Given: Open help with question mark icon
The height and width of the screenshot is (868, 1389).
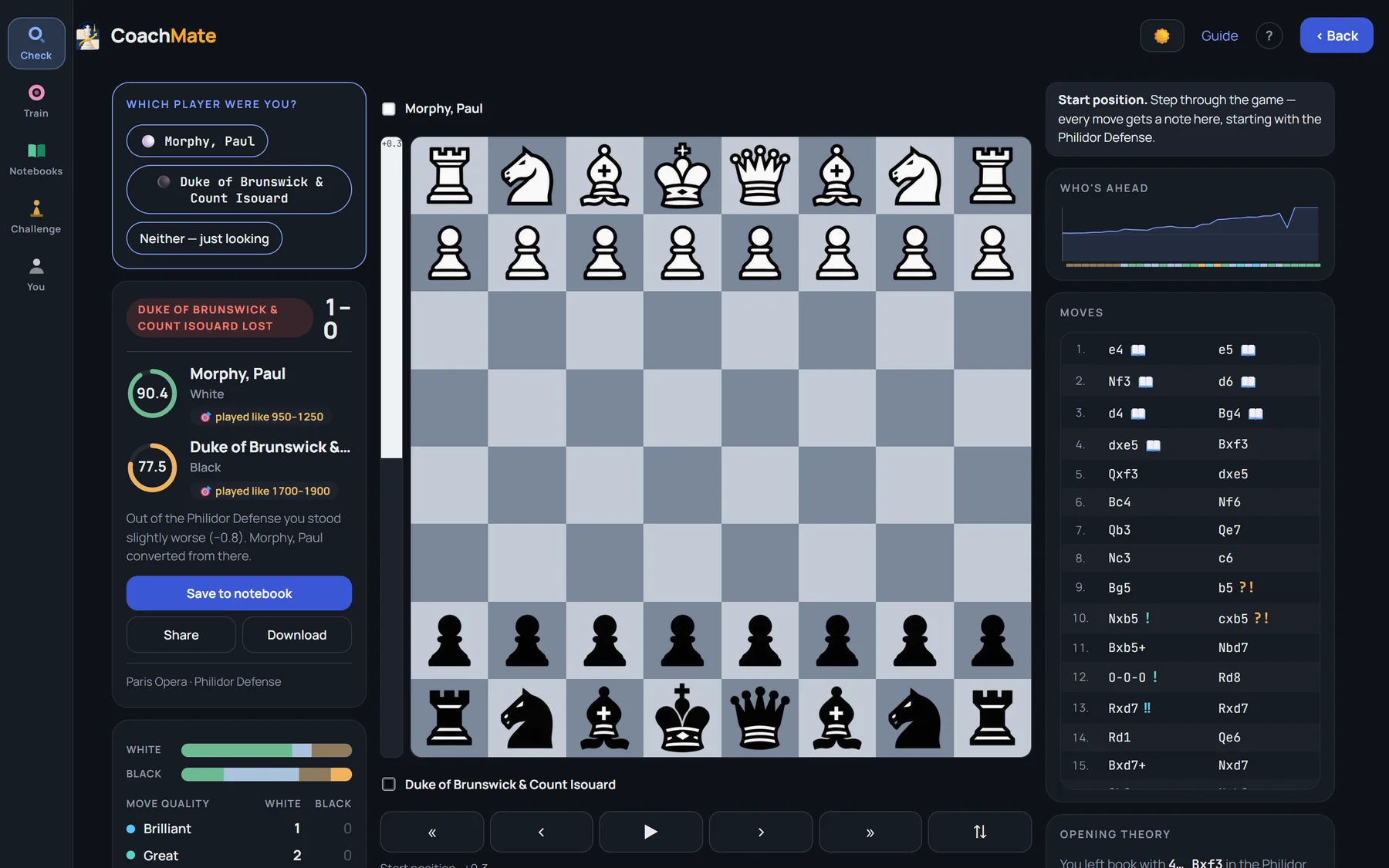Looking at the screenshot, I should click(x=1269, y=35).
